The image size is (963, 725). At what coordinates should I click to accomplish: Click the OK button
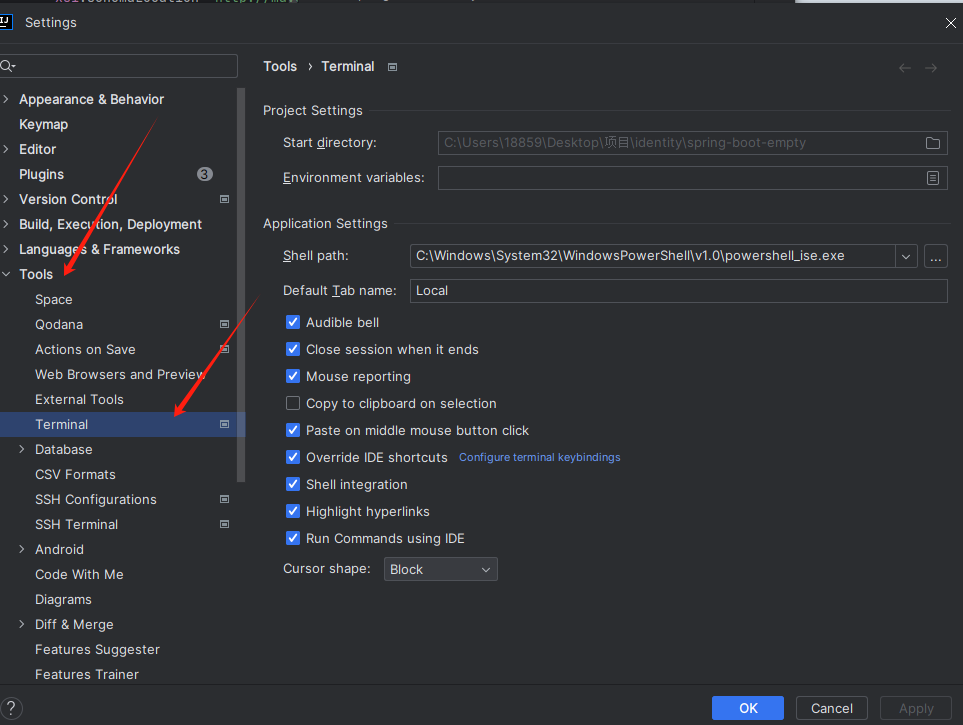[x=748, y=708]
